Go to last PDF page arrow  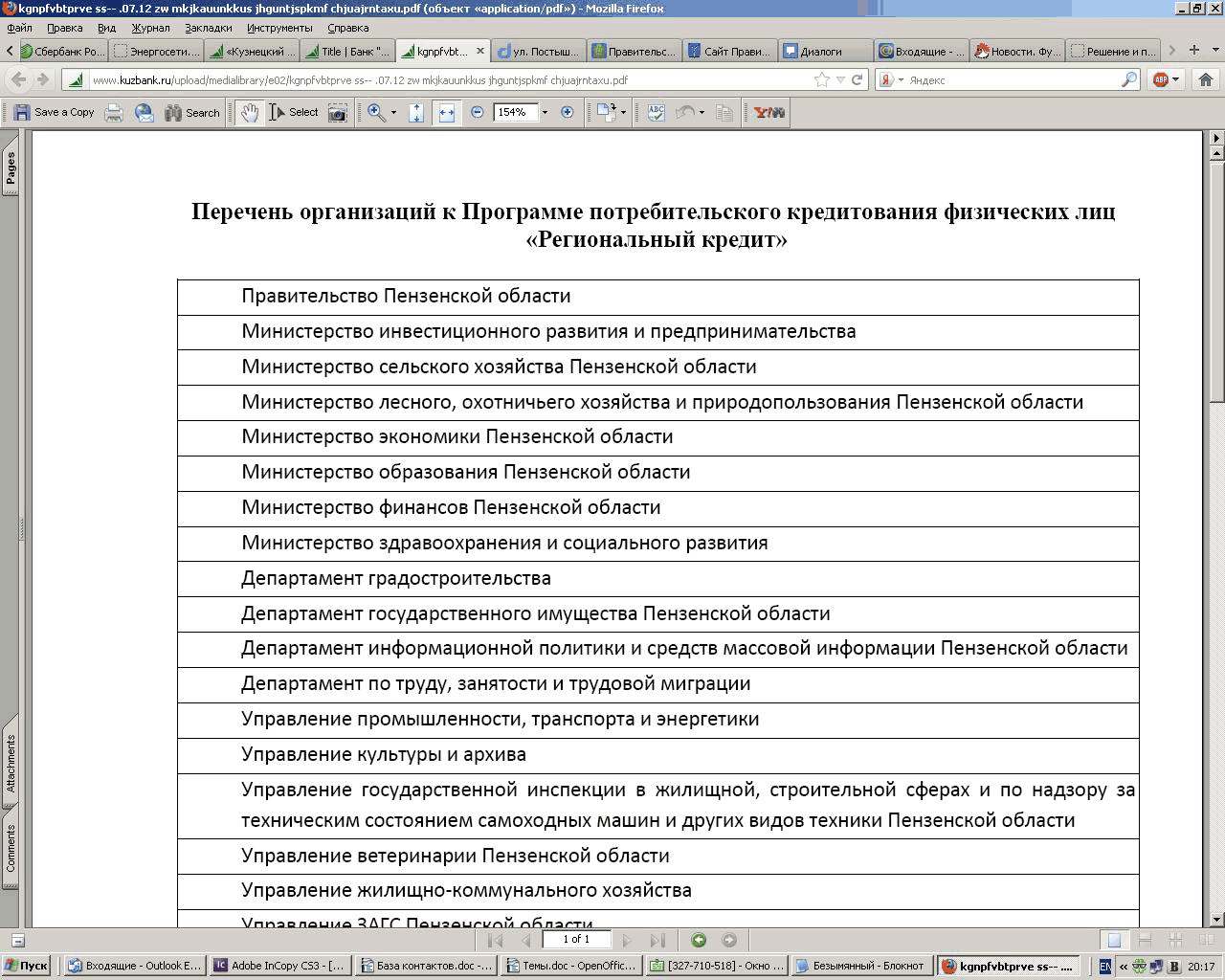(657, 940)
